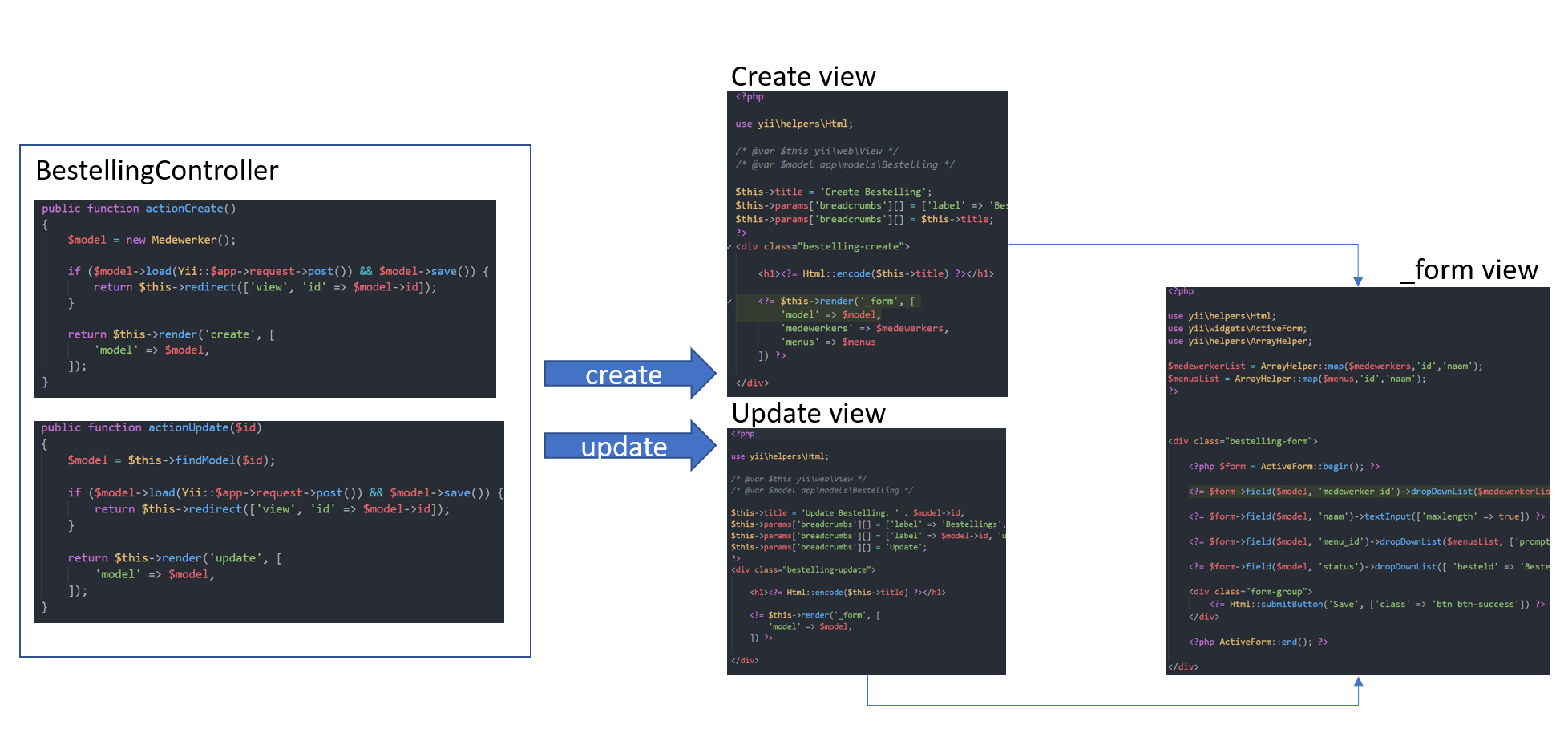The width and height of the screenshot is (1568, 737).
Task: Click arrowhead pointing down at _form view
Action: 1358,280
